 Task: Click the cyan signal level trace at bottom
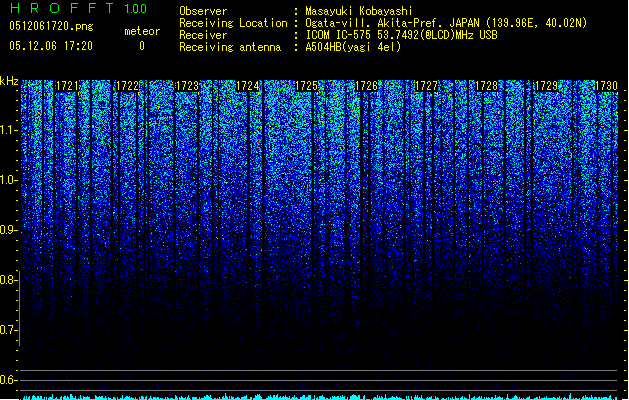coord(320,397)
